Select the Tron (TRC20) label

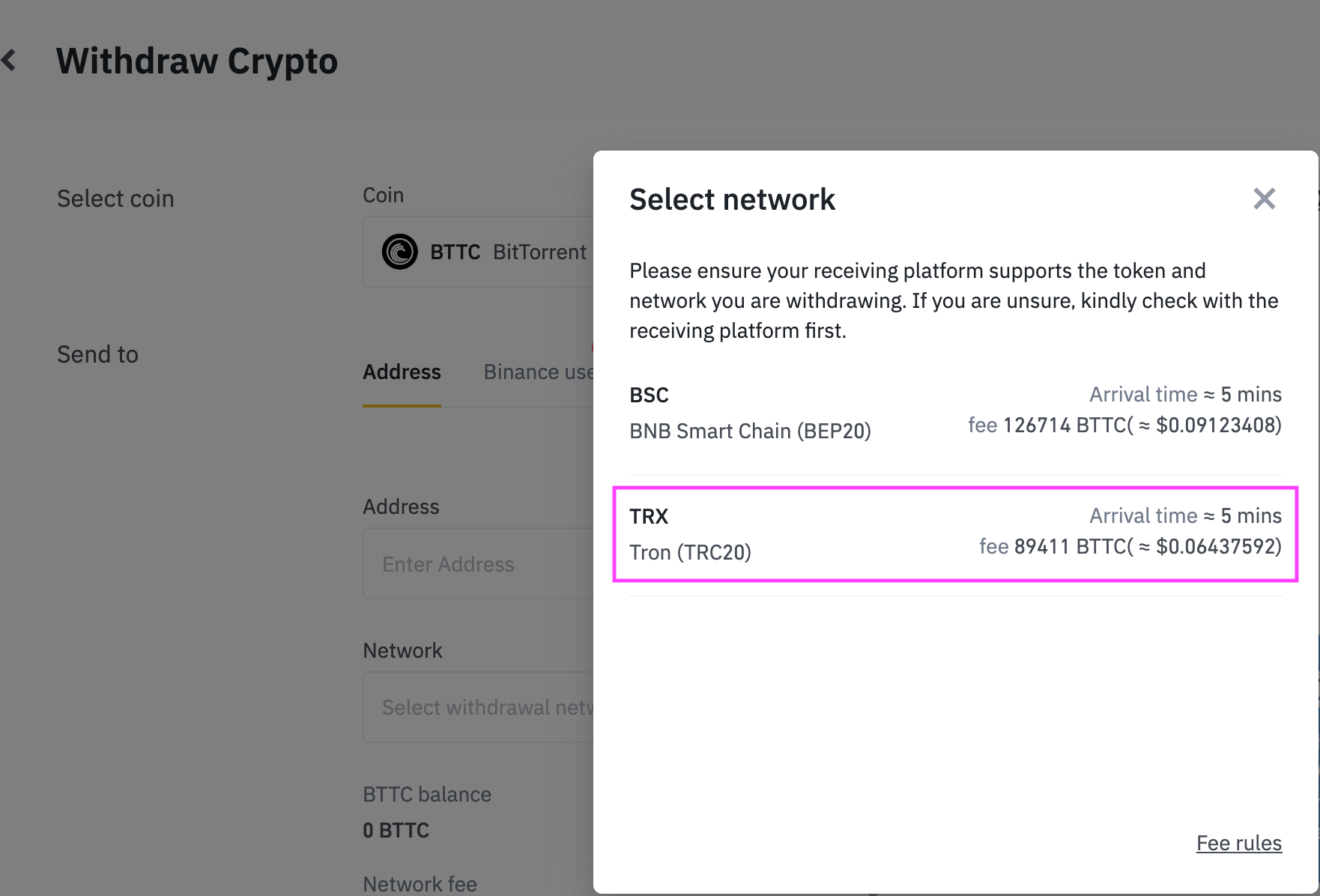click(x=690, y=553)
